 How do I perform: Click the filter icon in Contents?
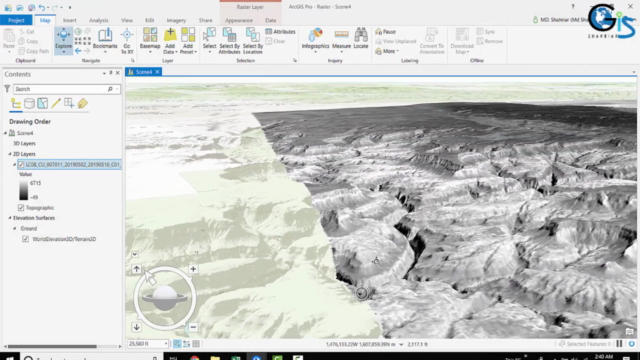point(7,89)
